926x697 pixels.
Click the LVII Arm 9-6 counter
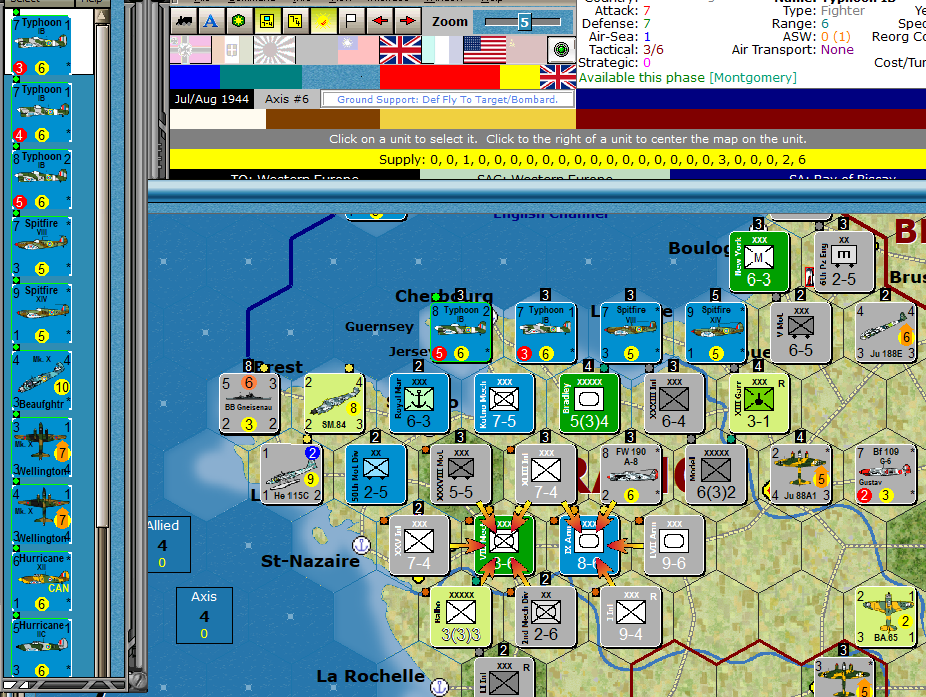(x=674, y=546)
